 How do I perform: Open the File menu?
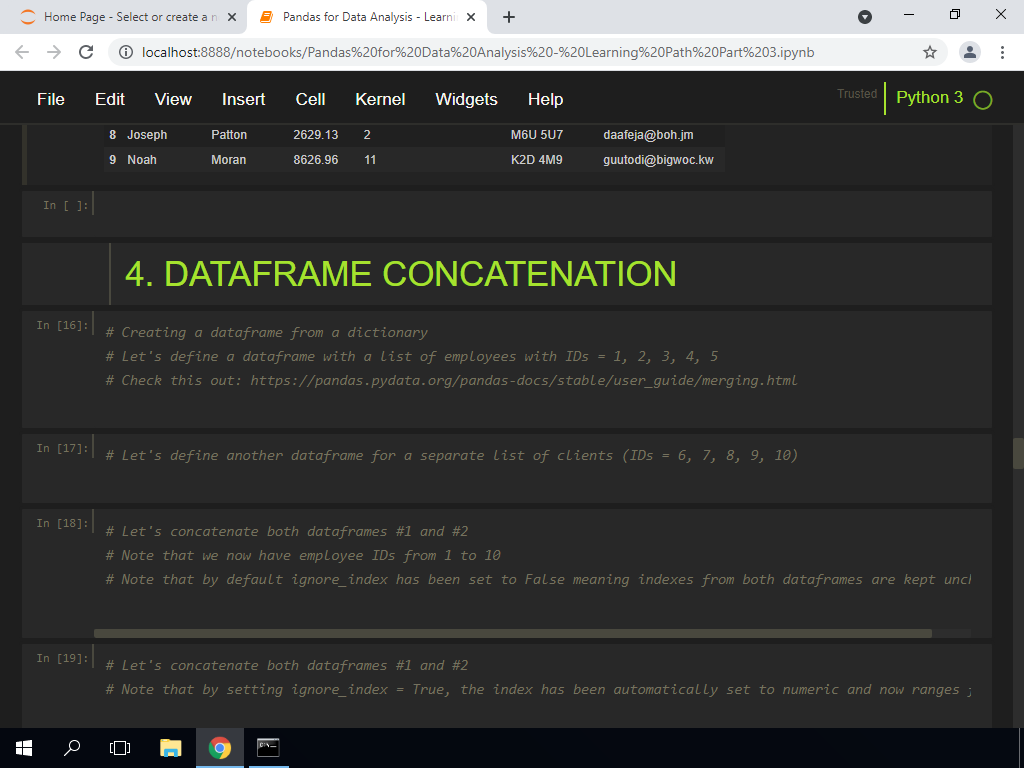point(51,99)
